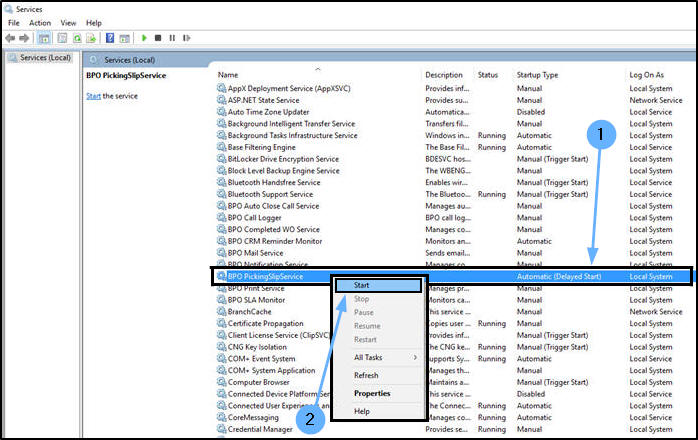Select COM+ System Application service

click(x=272, y=370)
